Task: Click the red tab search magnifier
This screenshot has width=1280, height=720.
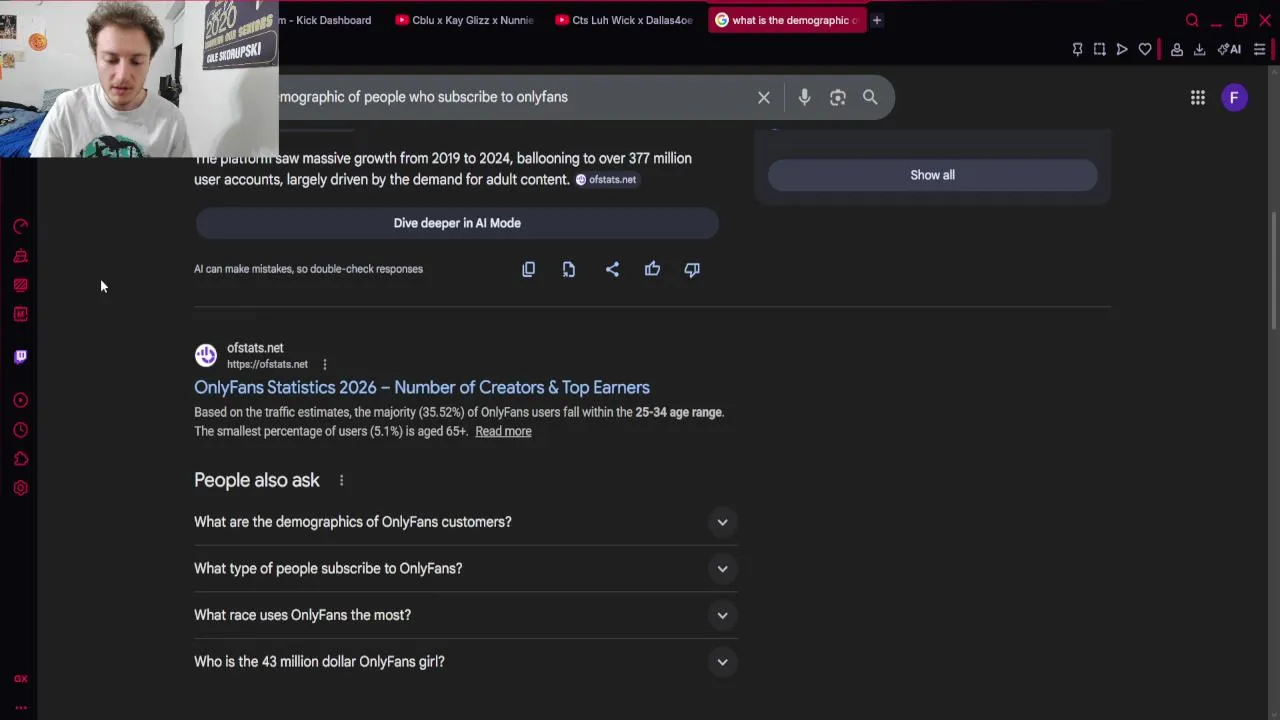Action: (1192, 20)
